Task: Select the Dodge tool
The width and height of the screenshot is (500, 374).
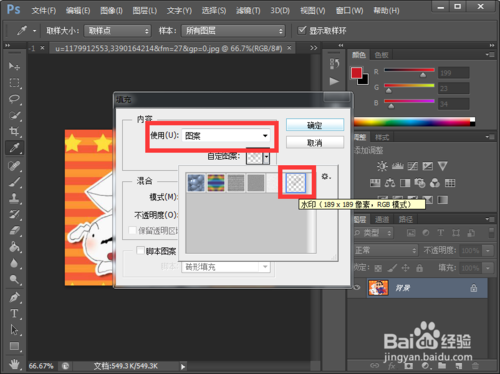Action: coord(14,279)
